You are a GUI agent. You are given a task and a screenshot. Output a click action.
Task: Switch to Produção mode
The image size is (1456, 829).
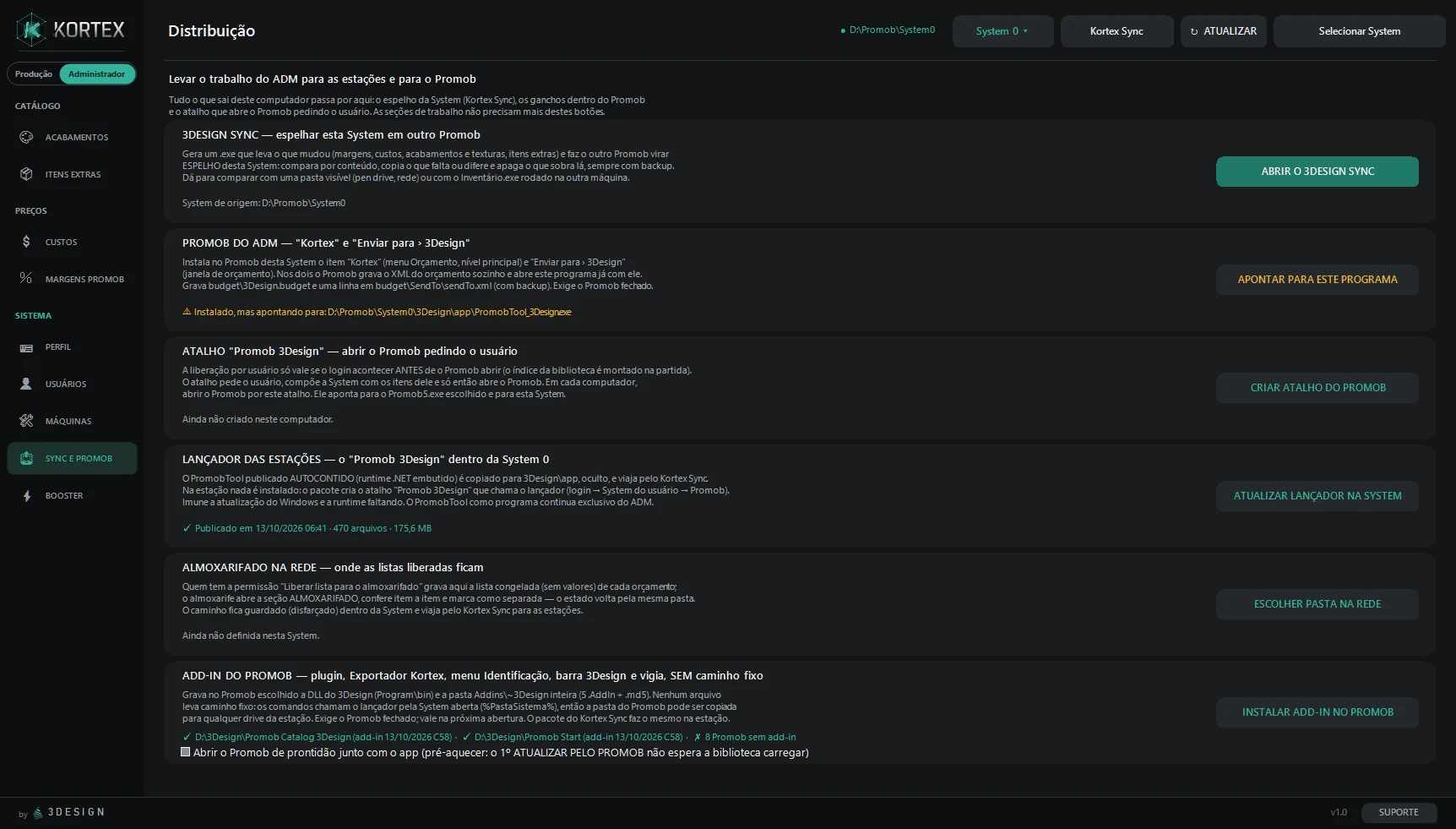pos(34,74)
